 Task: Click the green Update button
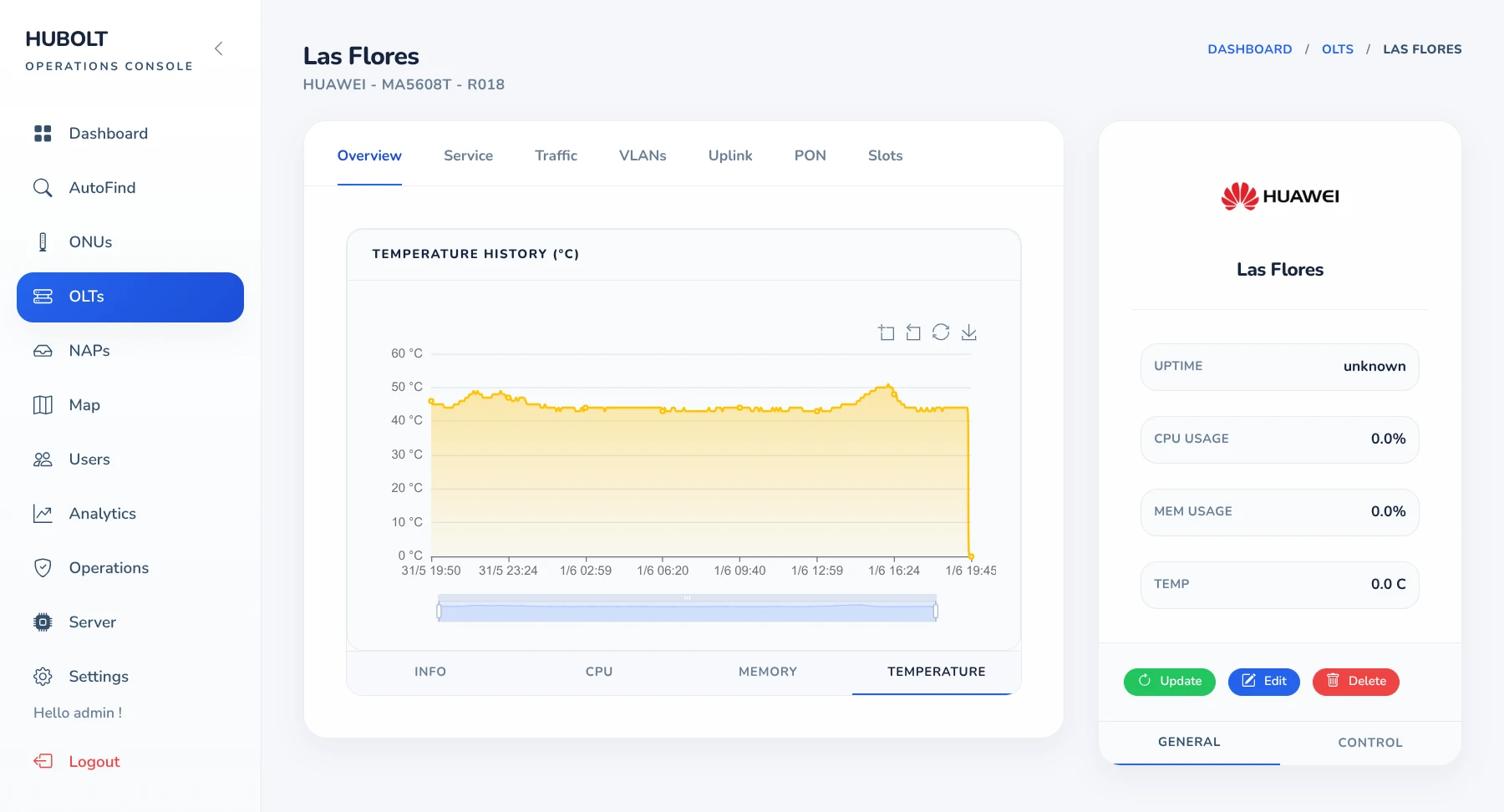1170,682
